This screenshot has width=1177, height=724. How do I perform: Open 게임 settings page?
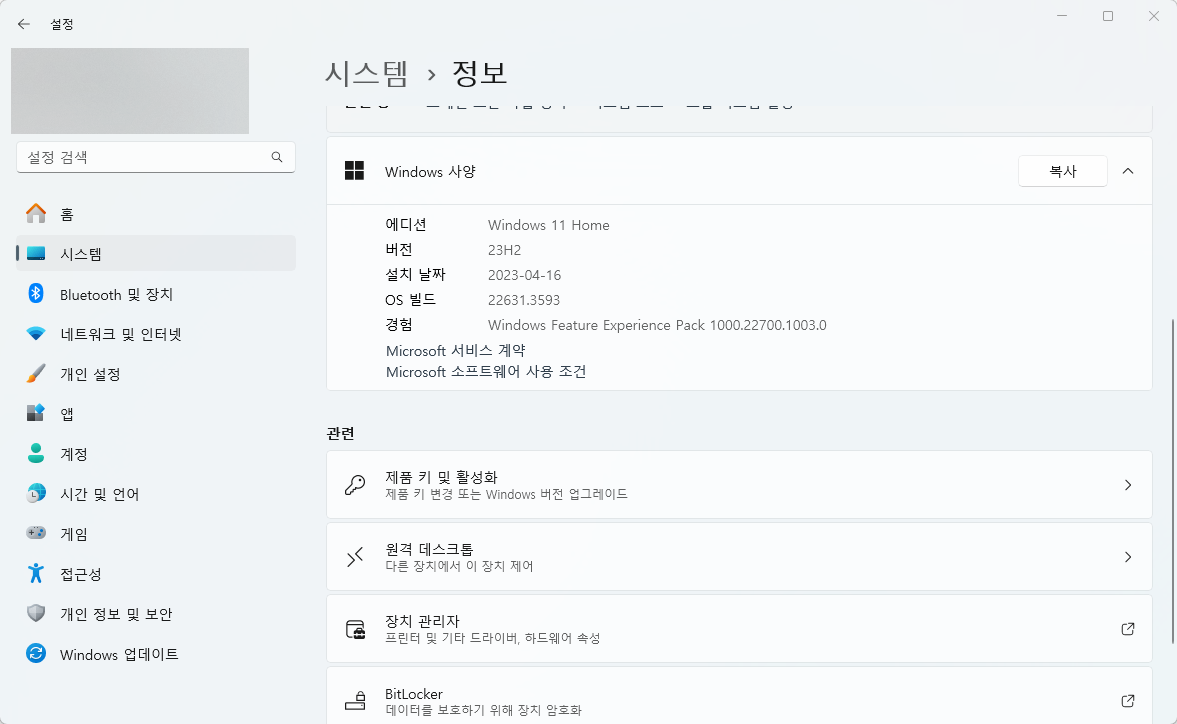(156, 533)
